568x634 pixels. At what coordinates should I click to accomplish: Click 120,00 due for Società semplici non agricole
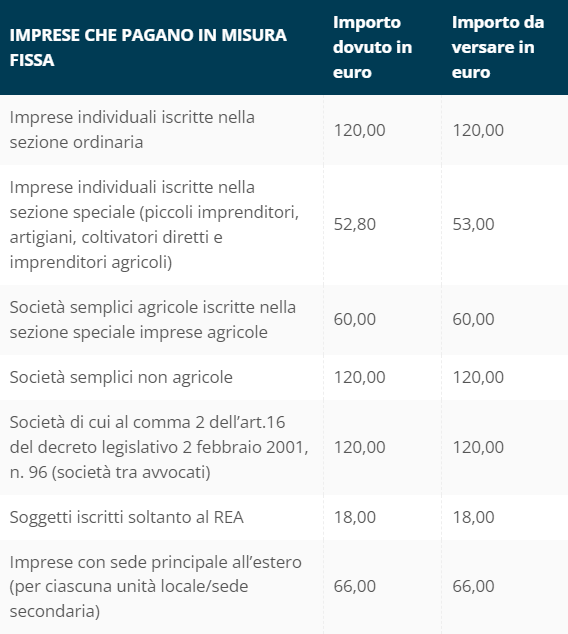click(359, 377)
